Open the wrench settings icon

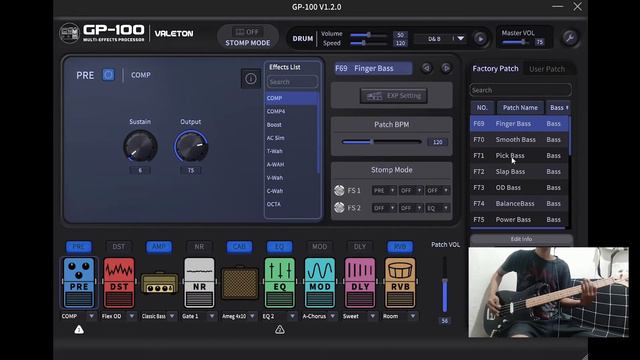570,38
